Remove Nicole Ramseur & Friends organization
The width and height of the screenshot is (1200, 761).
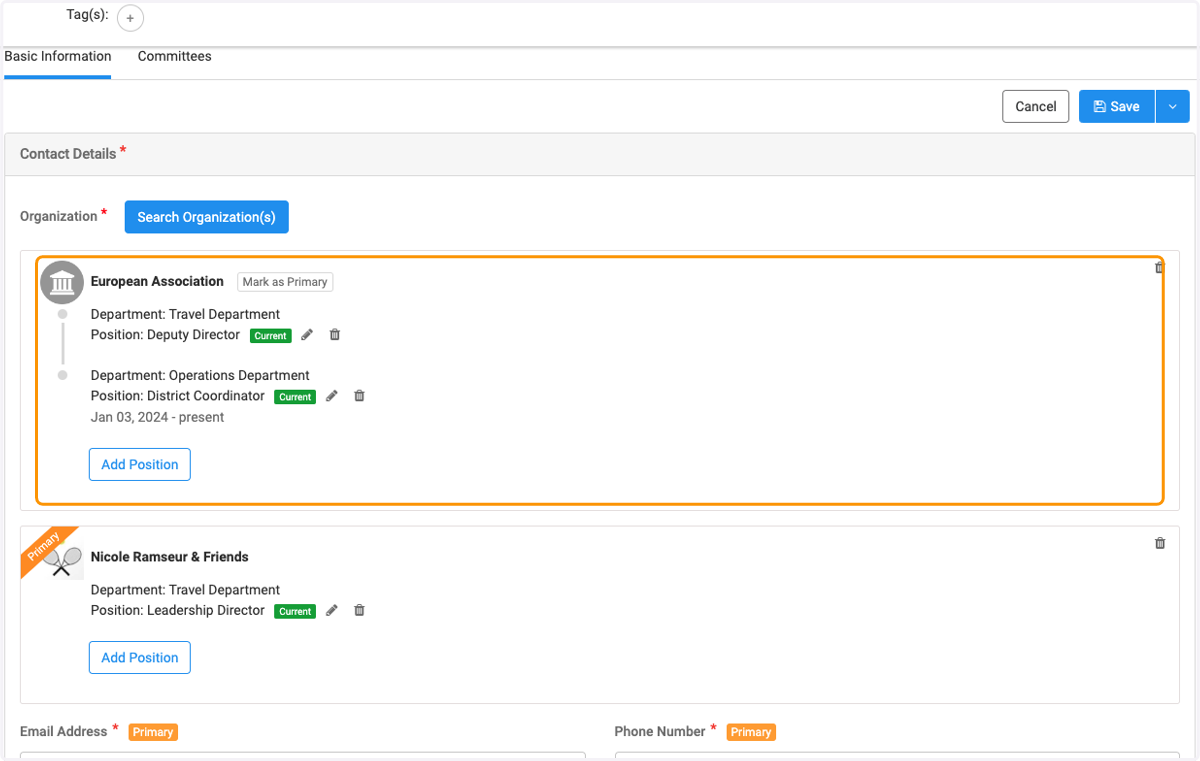click(1160, 543)
